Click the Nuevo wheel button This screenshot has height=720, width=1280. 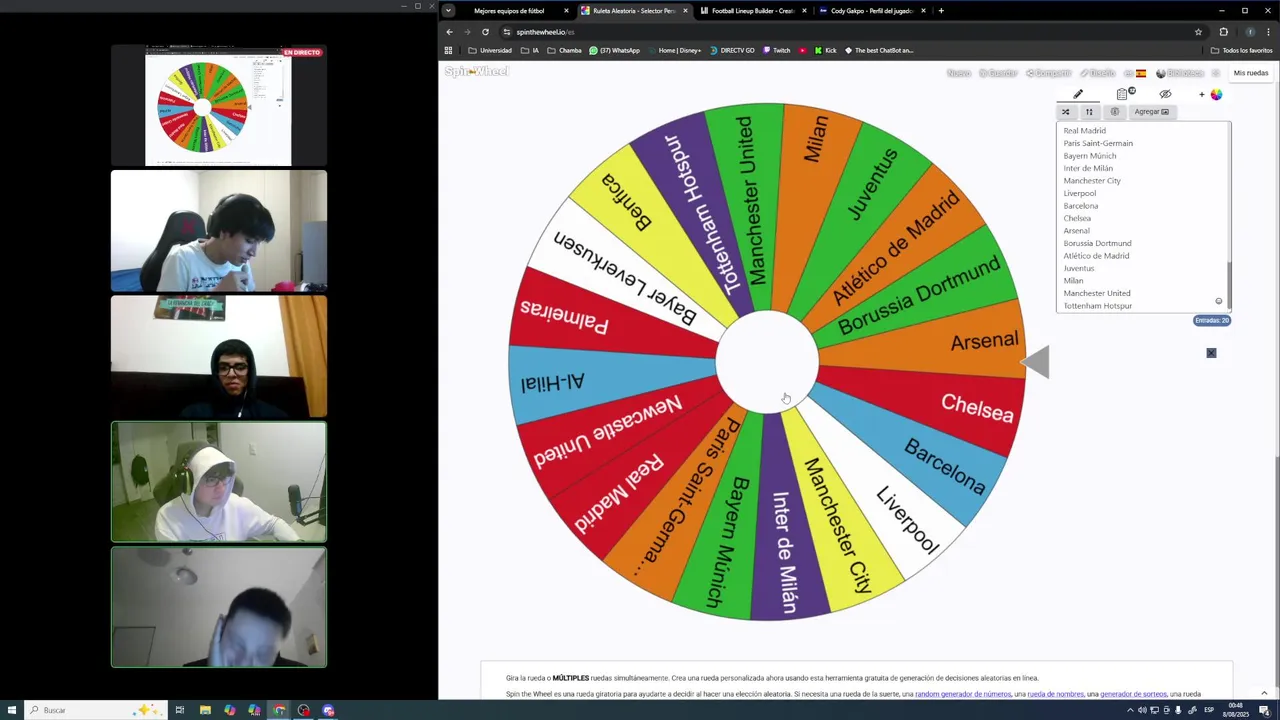pos(958,73)
